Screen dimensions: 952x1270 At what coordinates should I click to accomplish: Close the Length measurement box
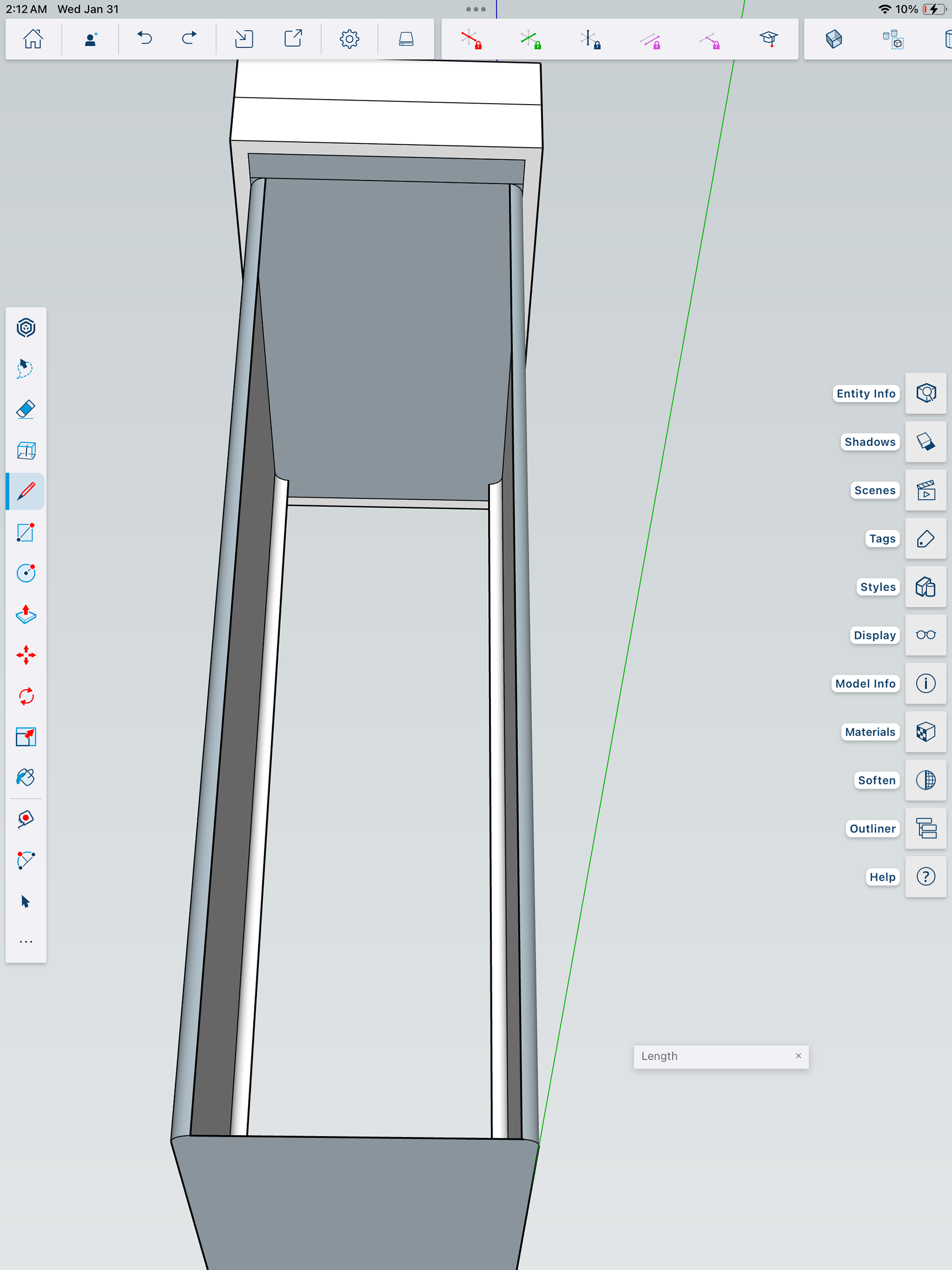(798, 1056)
